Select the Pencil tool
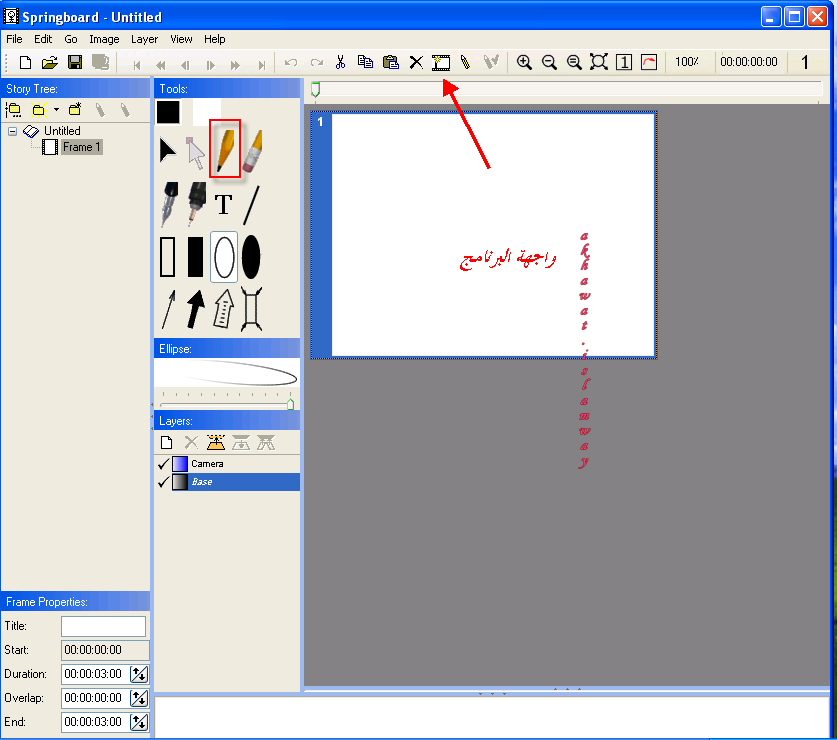The image size is (837, 740). click(225, 148)
